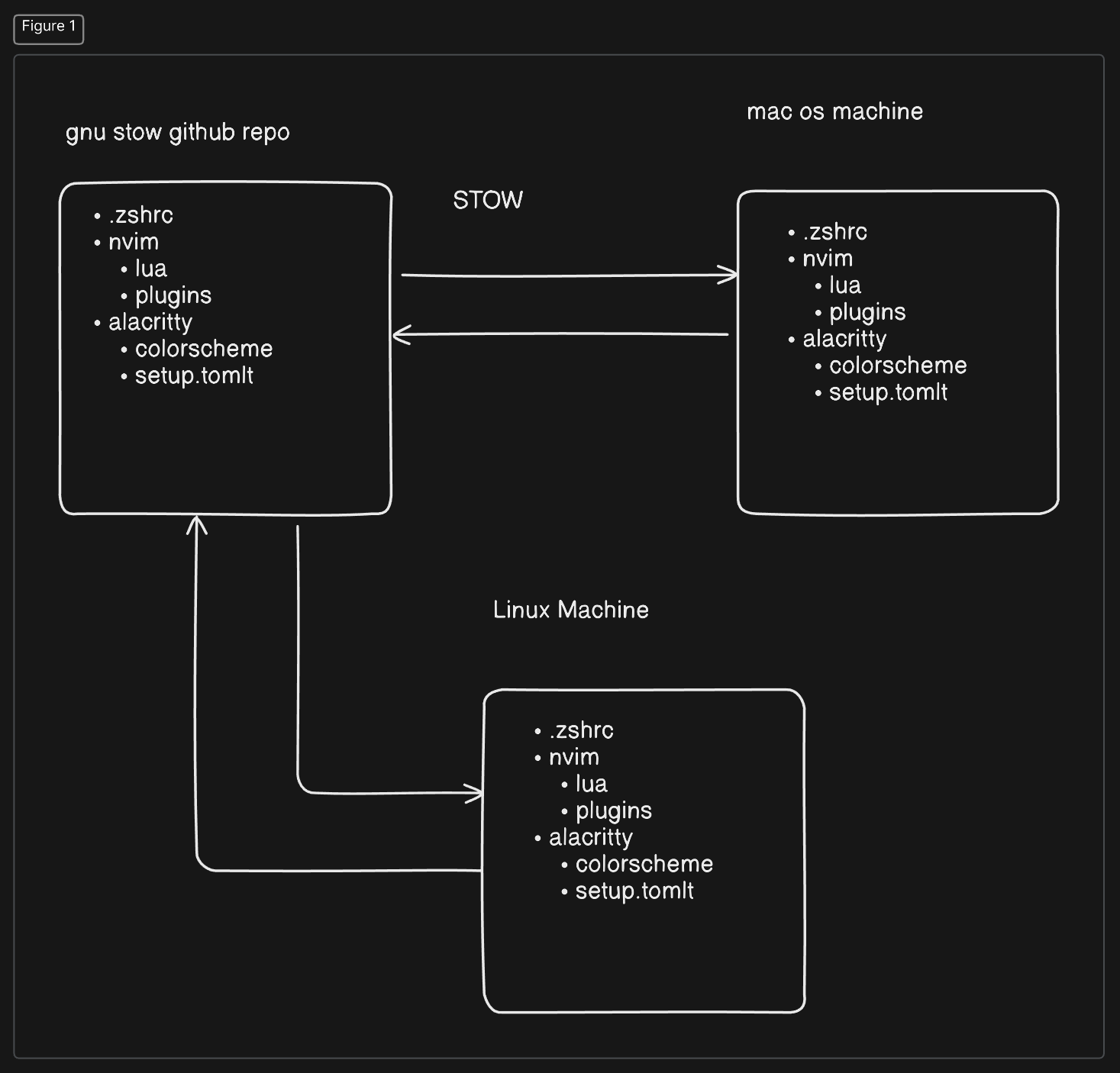Click colorscheme in the github repo box
This screenshot has height=1073, width=1120.
pyautogui.click(x=204, y=349)
